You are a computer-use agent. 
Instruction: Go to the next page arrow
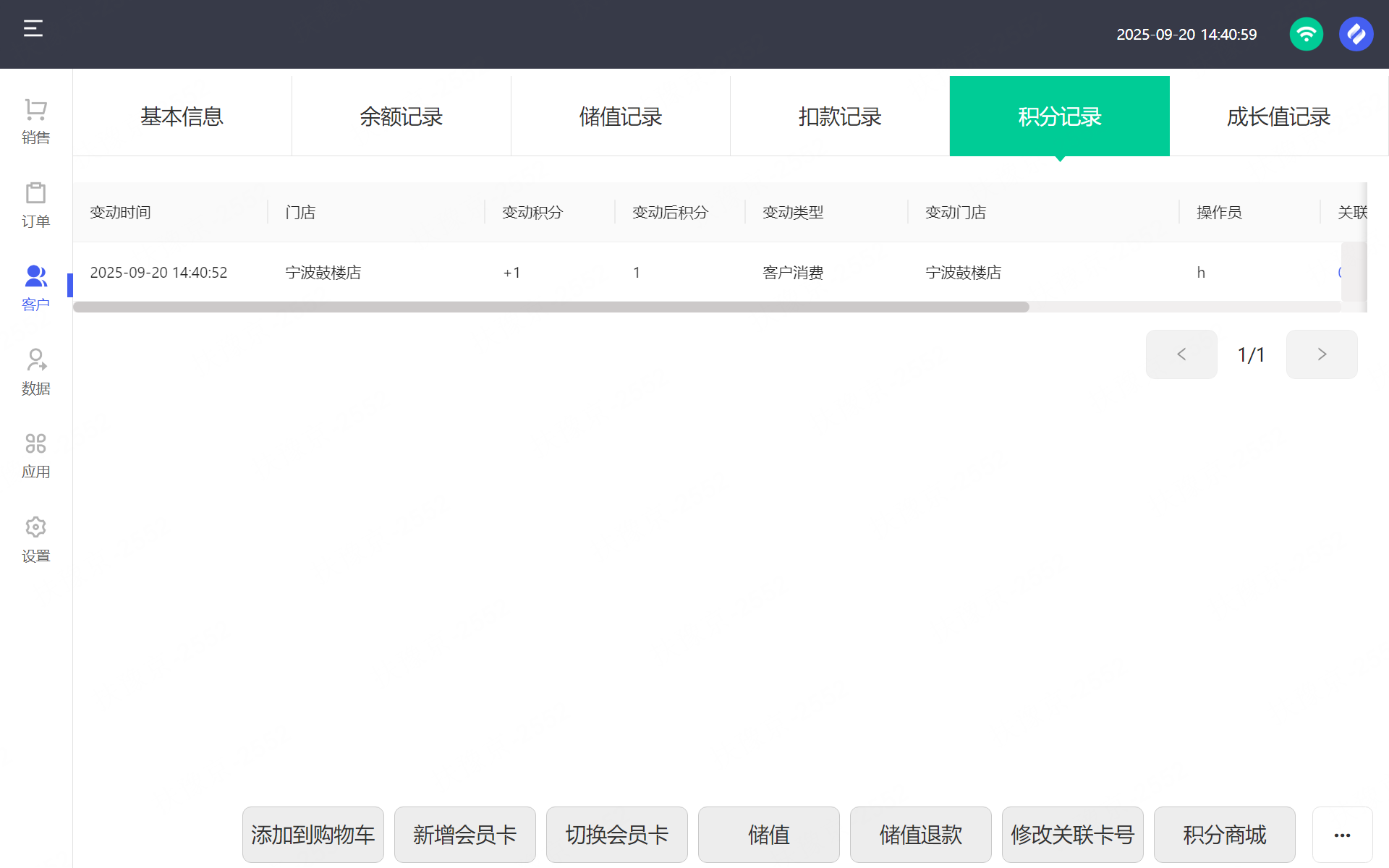coord(1321,354)
